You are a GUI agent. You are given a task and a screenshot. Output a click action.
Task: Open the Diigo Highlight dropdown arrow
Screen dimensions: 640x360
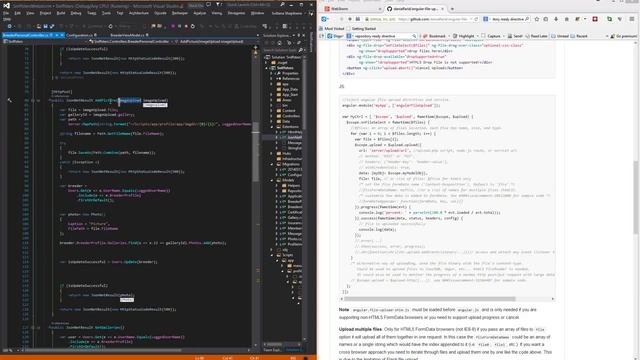pos(478,36)
